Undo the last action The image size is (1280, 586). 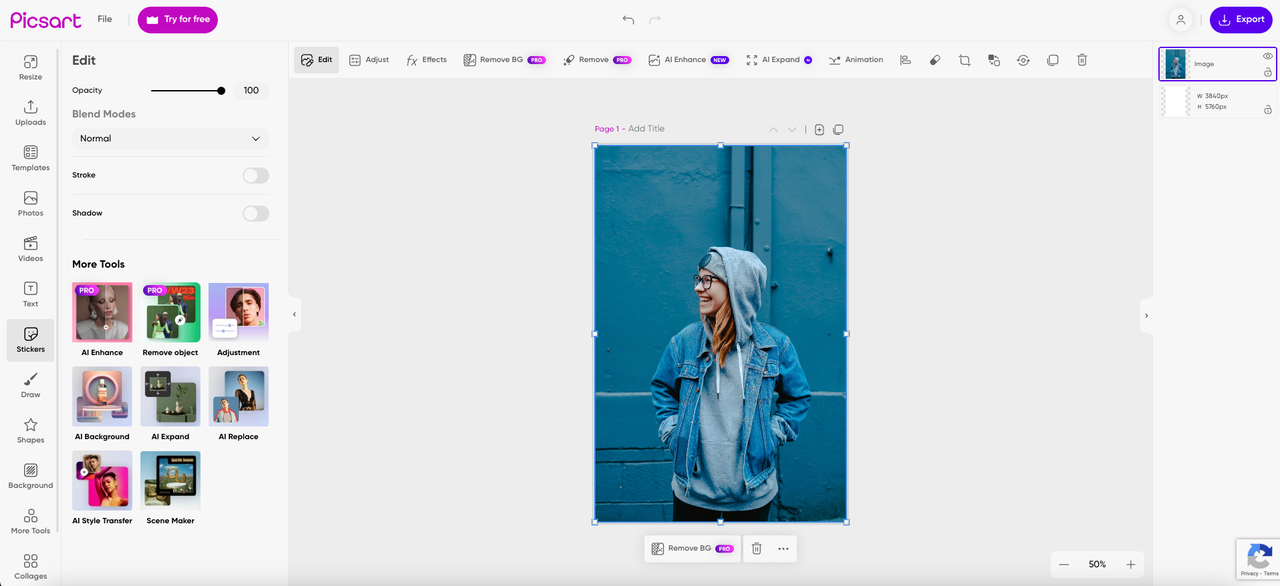628,19
